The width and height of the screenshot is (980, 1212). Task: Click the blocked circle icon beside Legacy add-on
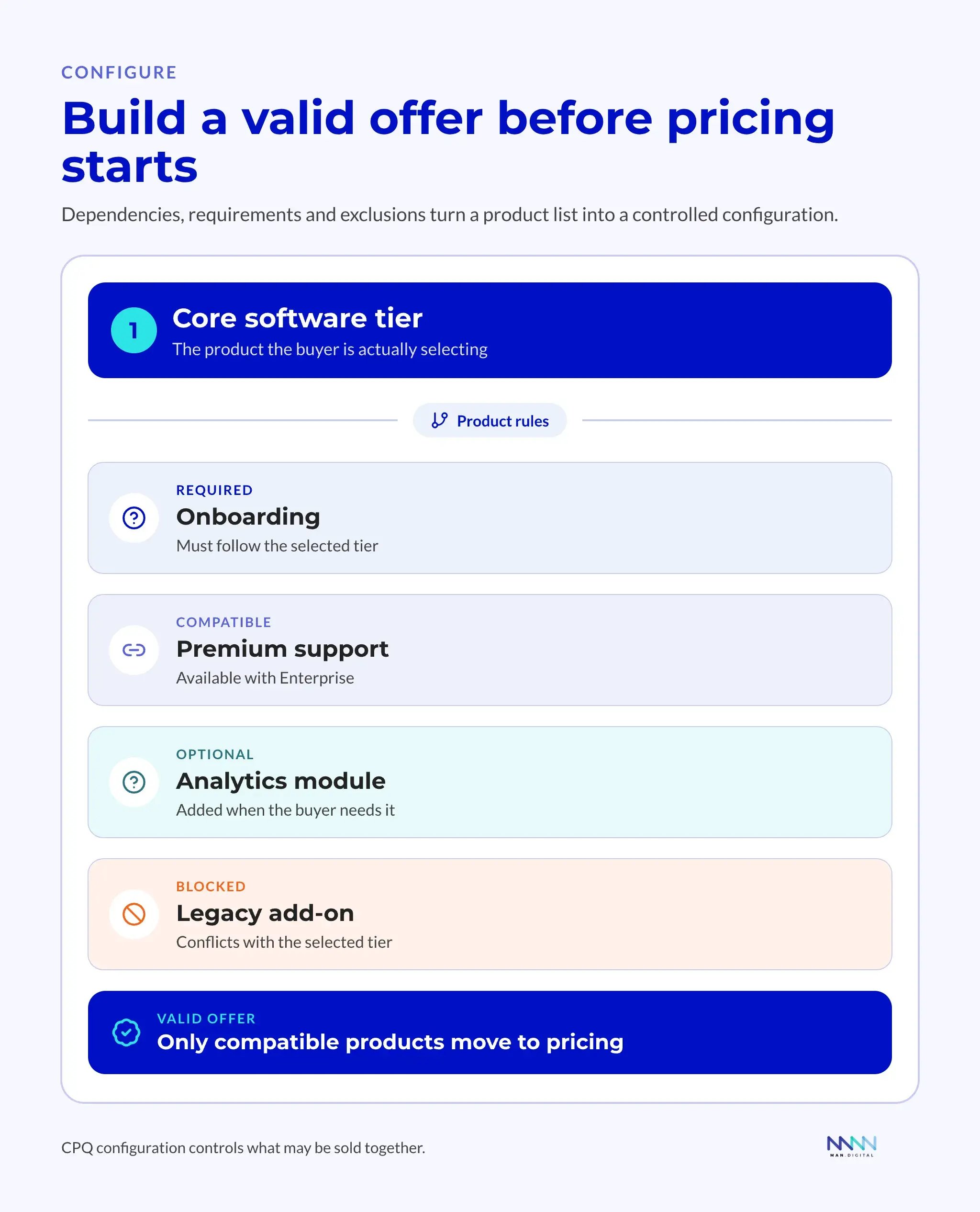pyautogui.click(x=134, y=914)
